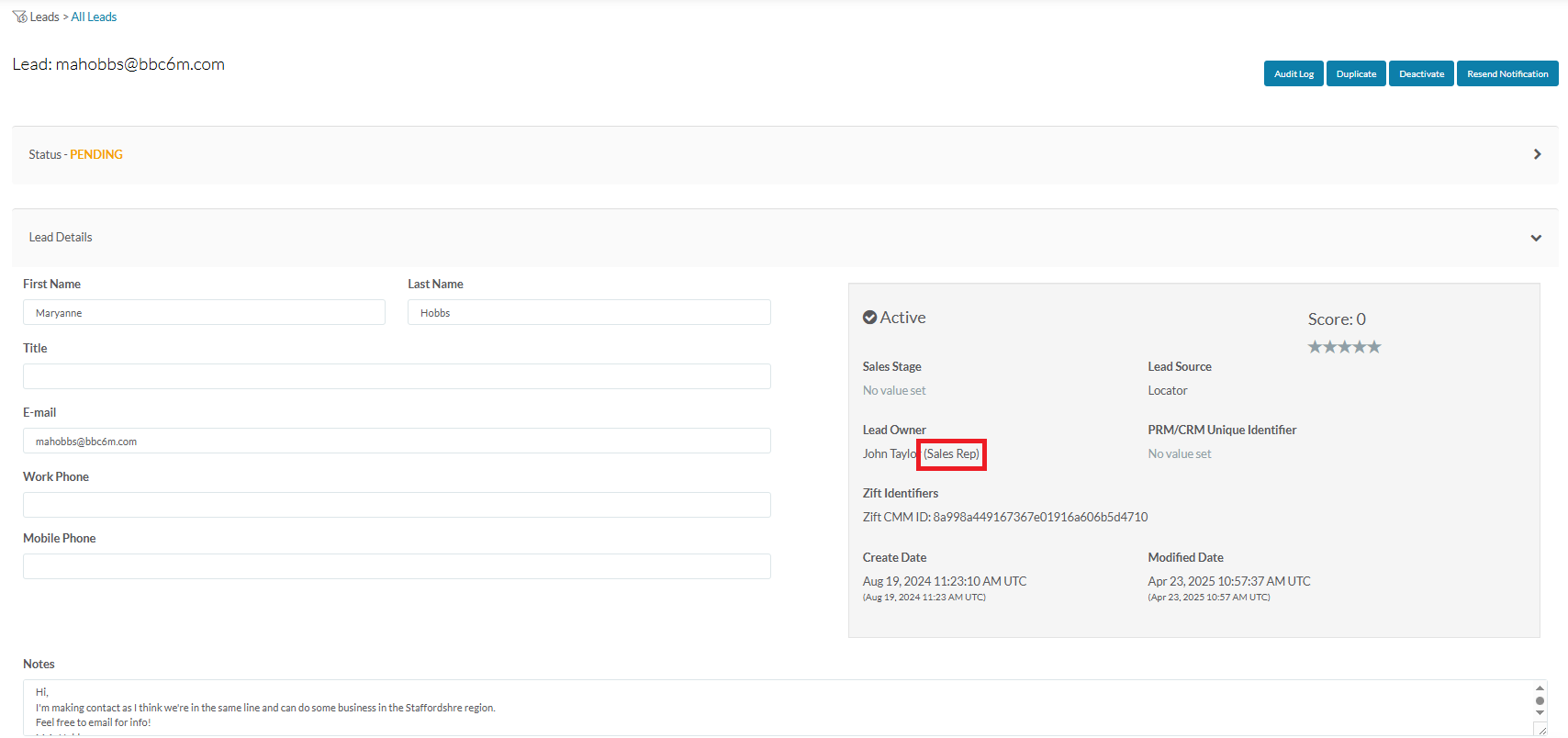Image resolution: width=1568 pixels, height=738 pixels.
Task: Click the Notes scrollbar up arrow
Action: click(1540, 688)
